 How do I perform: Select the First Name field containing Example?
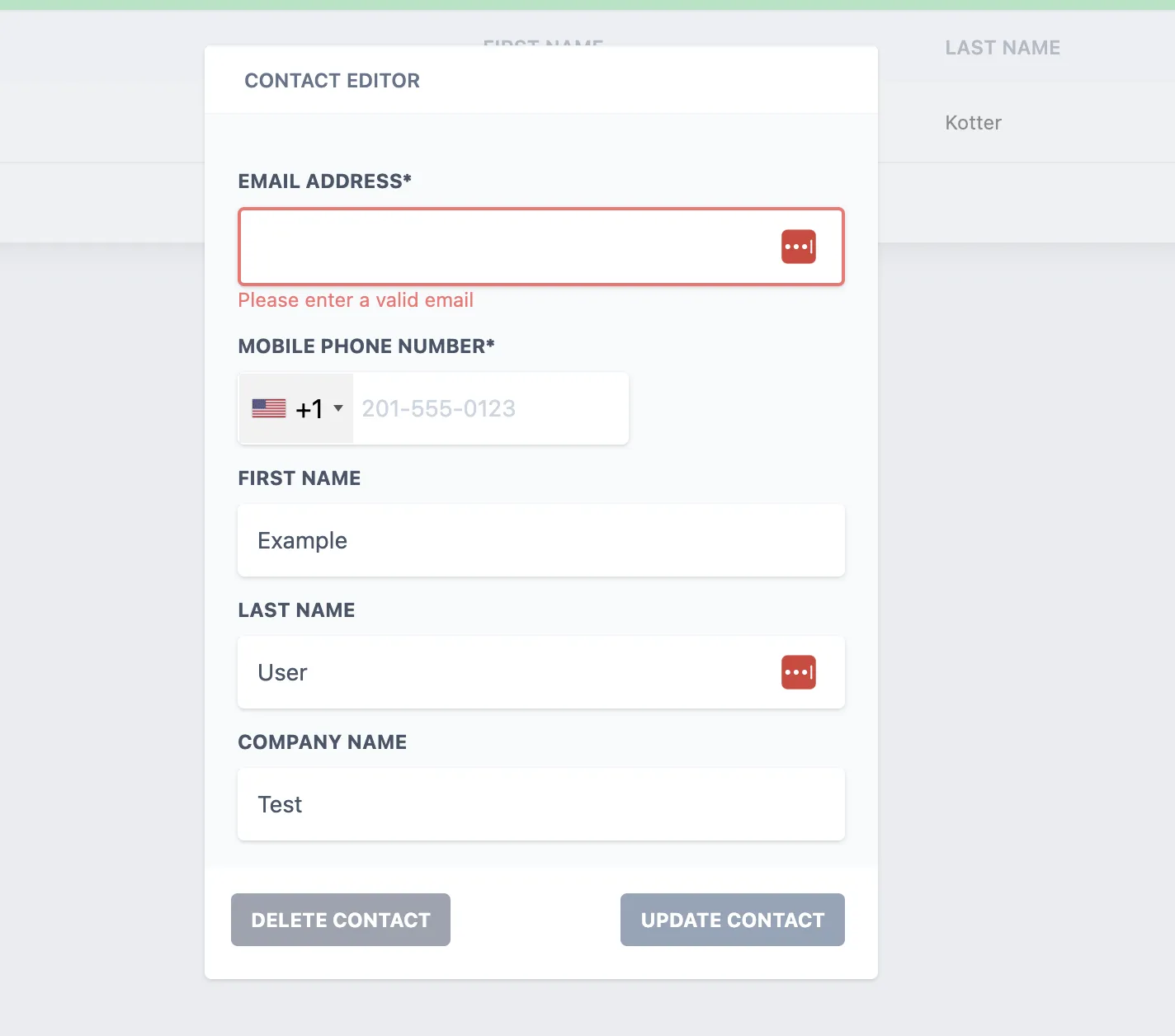[x=540, y=540]
